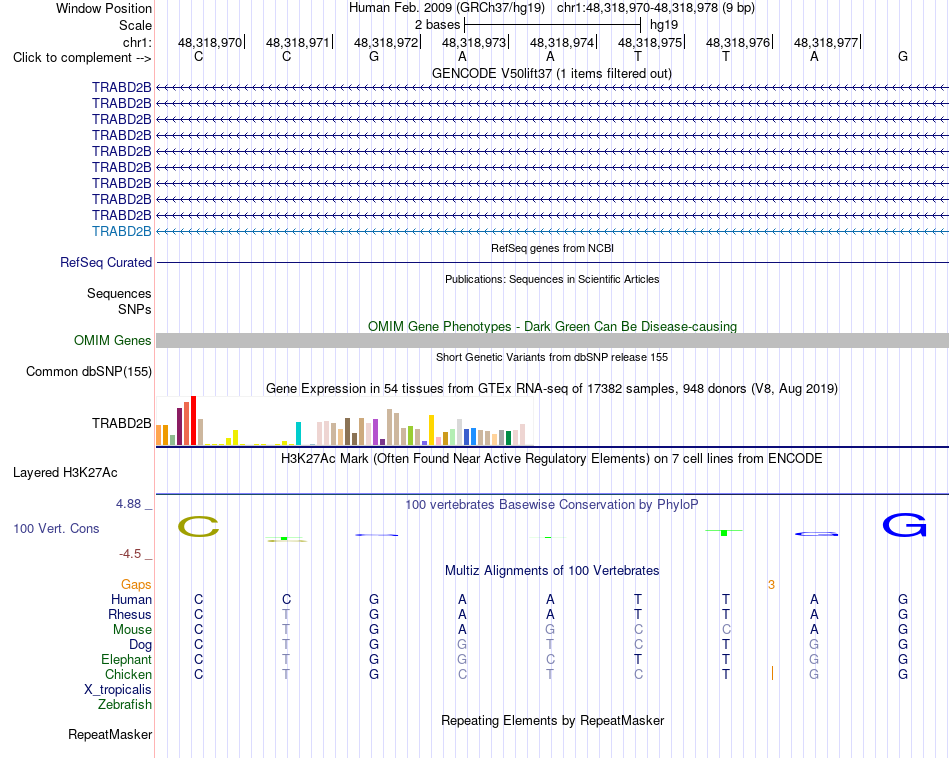This screenshot has width=950, height=758.
Task: Click the 48,318,977 coordinate in the ruler
Action: pos(826,42)
